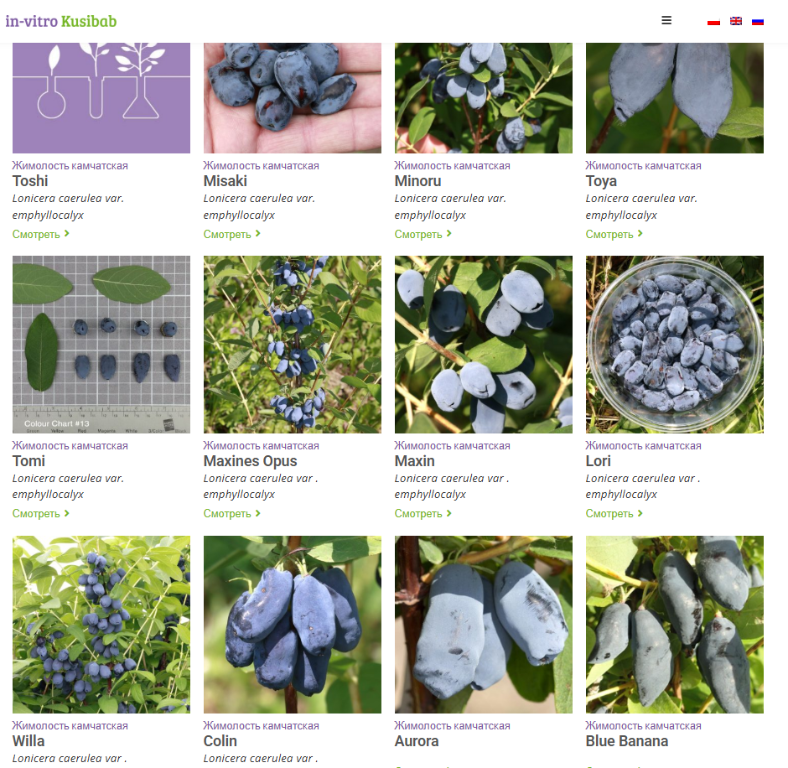Click the arrow next to Toshi's Смотреть
The width and height of the screenshot is (788, 768).
click(67, 234)
